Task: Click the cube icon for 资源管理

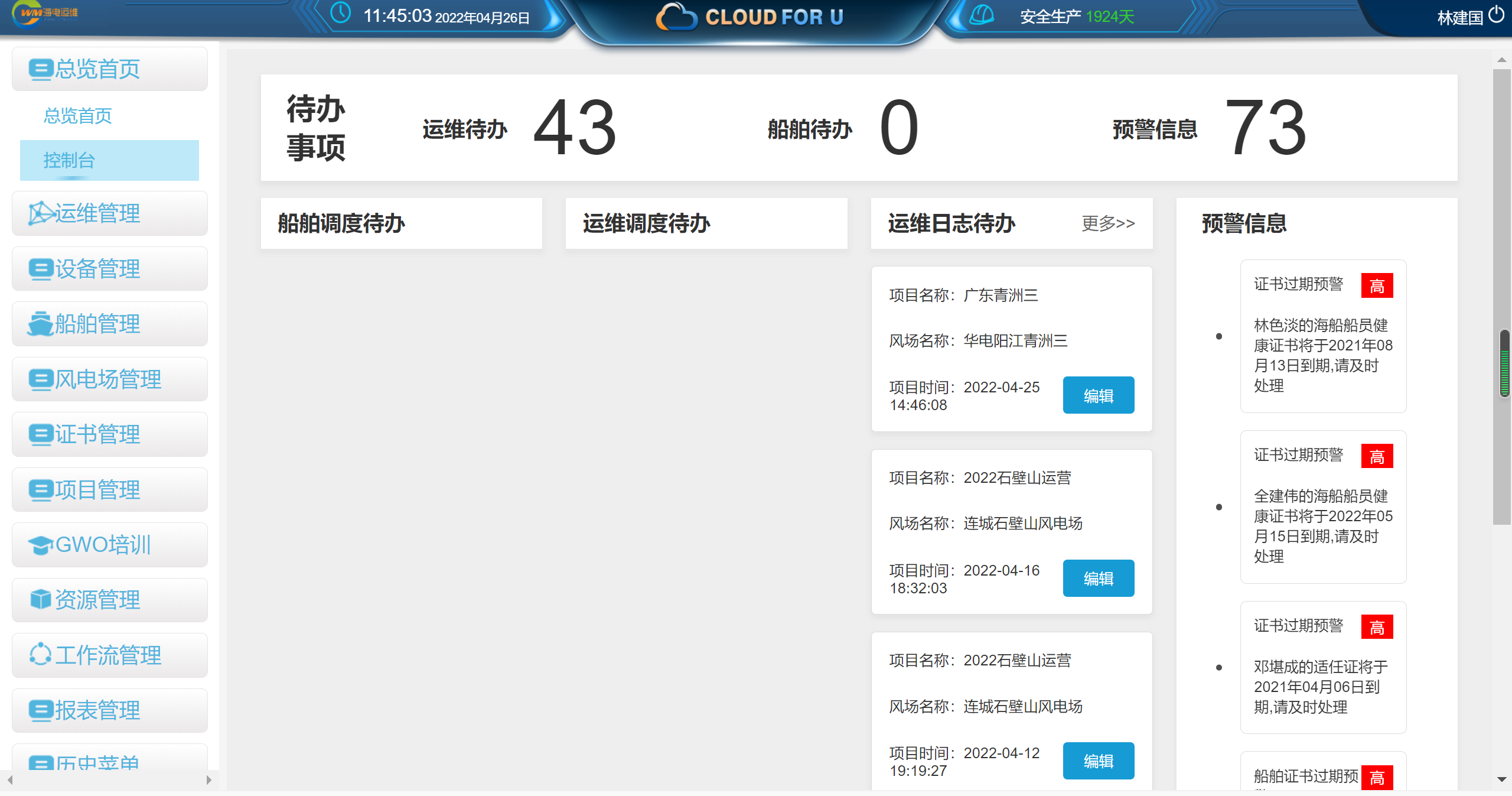Action: coord(40,600)
